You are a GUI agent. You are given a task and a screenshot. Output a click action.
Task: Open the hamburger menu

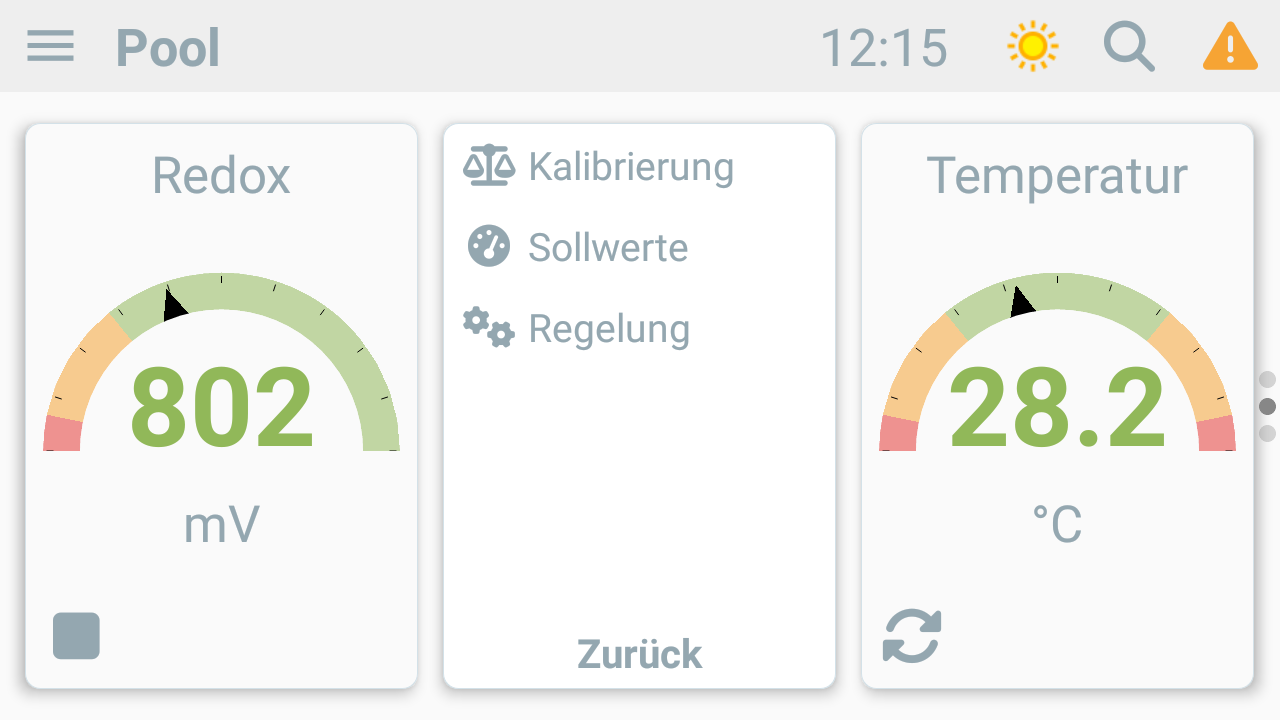point(50,46)
